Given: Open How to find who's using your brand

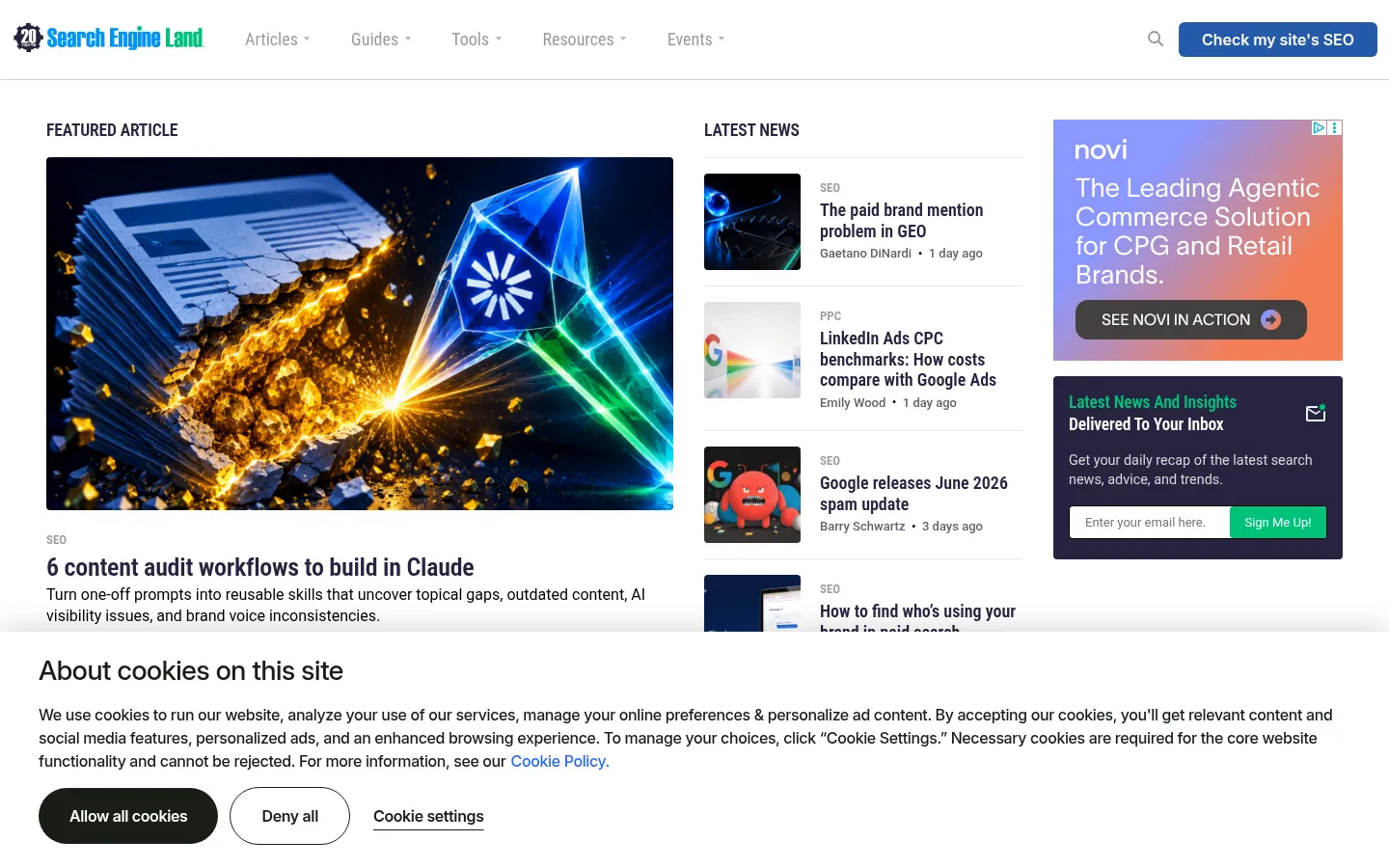Looking at the screenshot, I should pos(917,617).
